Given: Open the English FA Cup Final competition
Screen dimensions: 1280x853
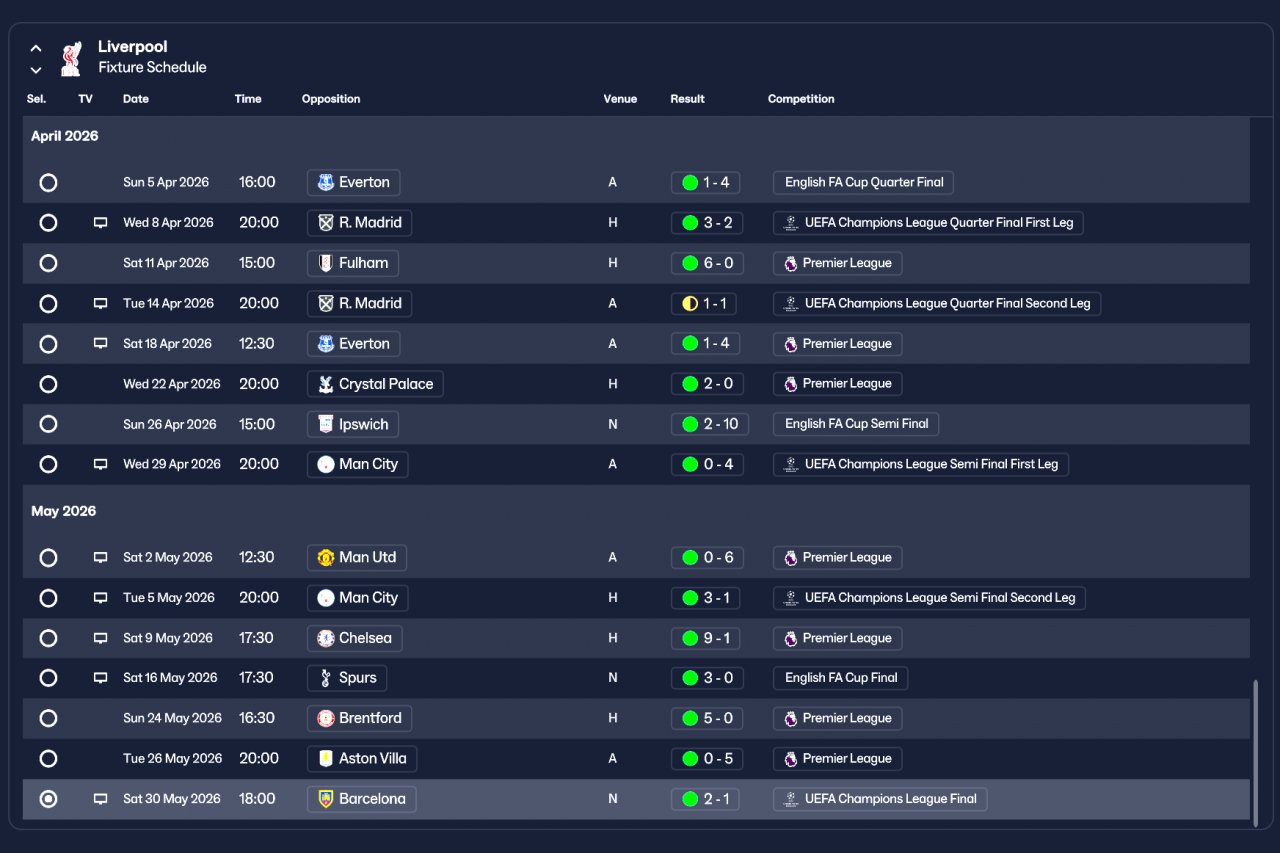Looking at the screenshot, I should tap(841, 678).
